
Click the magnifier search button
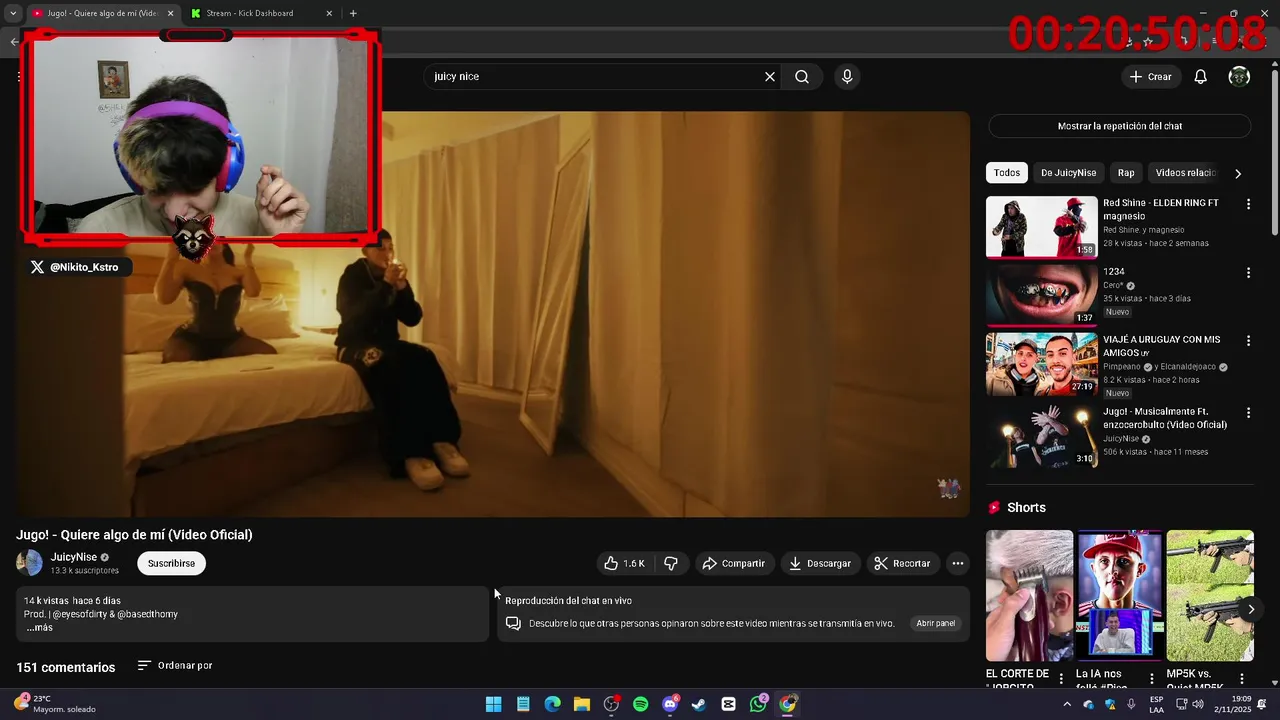coord(802,77)
